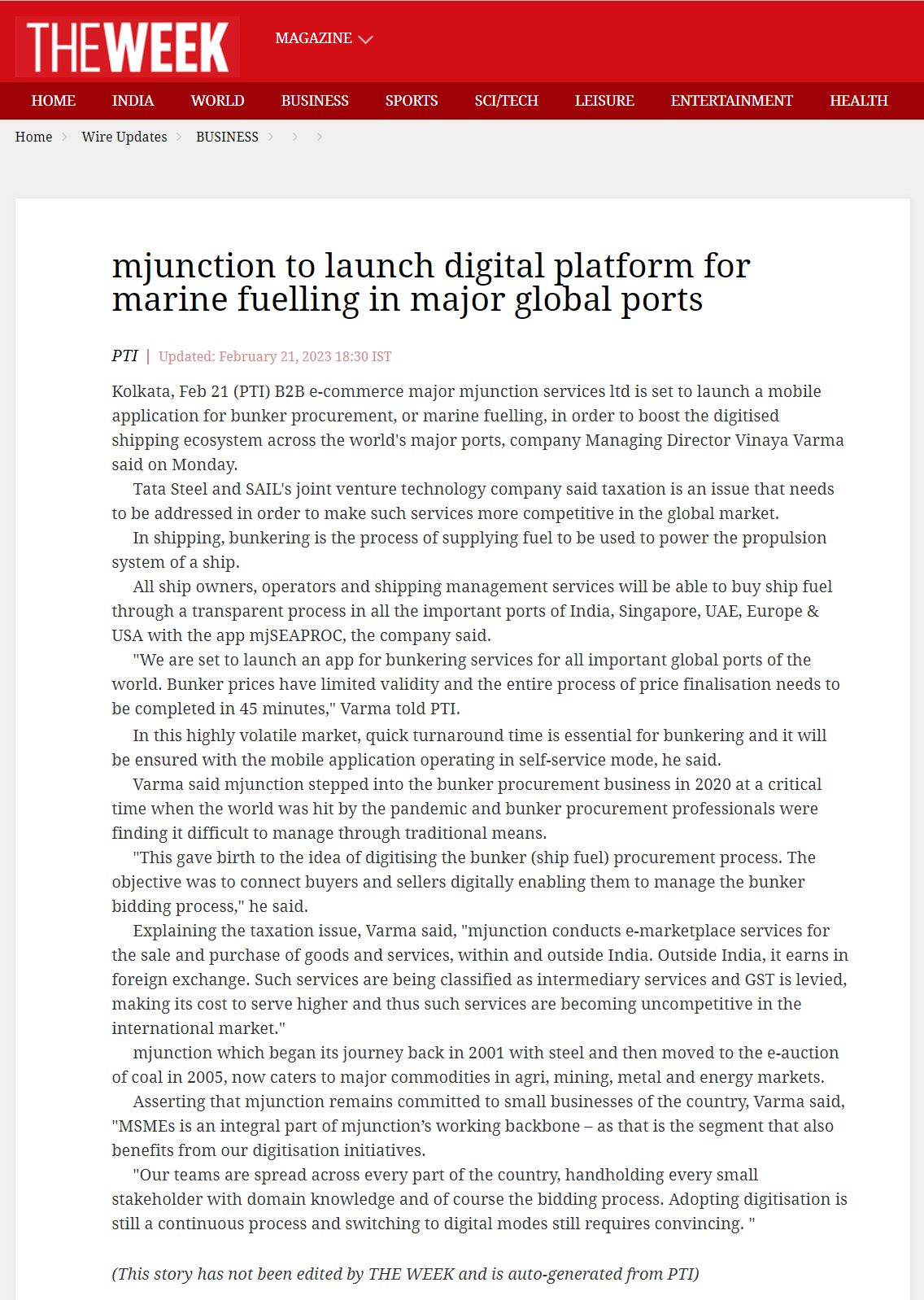The width and height of the screenshot is (924, 1300).
Task: Click paragraph 'Explaining the taxation issue'
Action: (480, 979)
